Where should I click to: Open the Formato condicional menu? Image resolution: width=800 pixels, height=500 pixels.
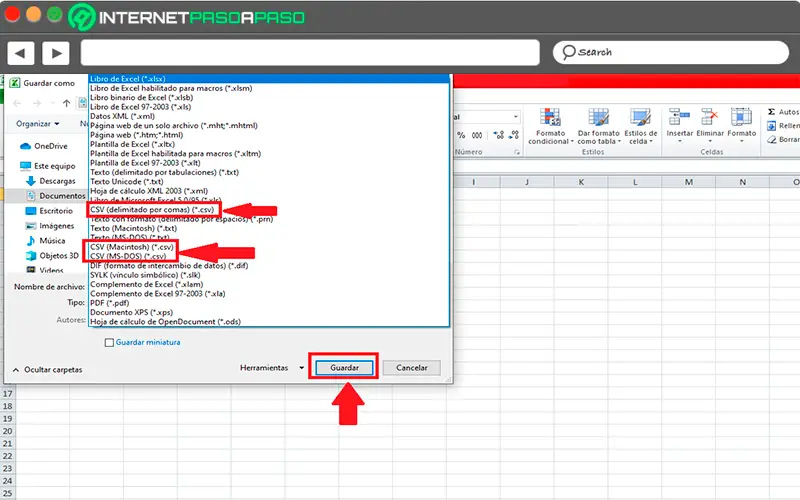point(551,126)
